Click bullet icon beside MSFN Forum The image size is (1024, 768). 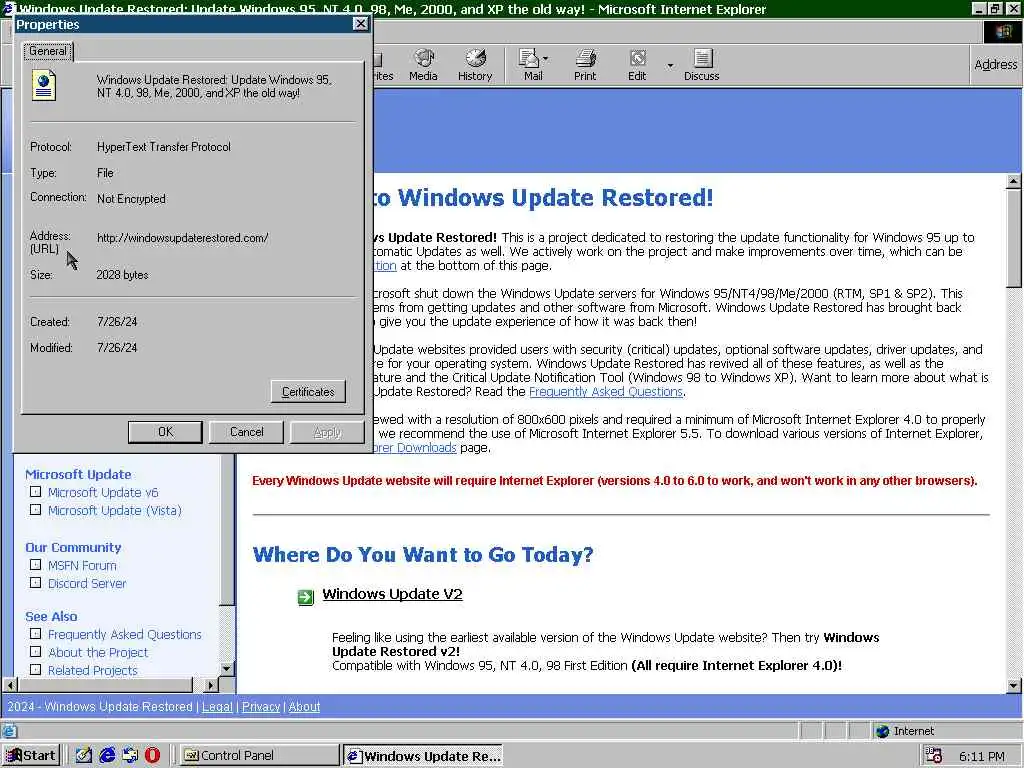point(35,565)
